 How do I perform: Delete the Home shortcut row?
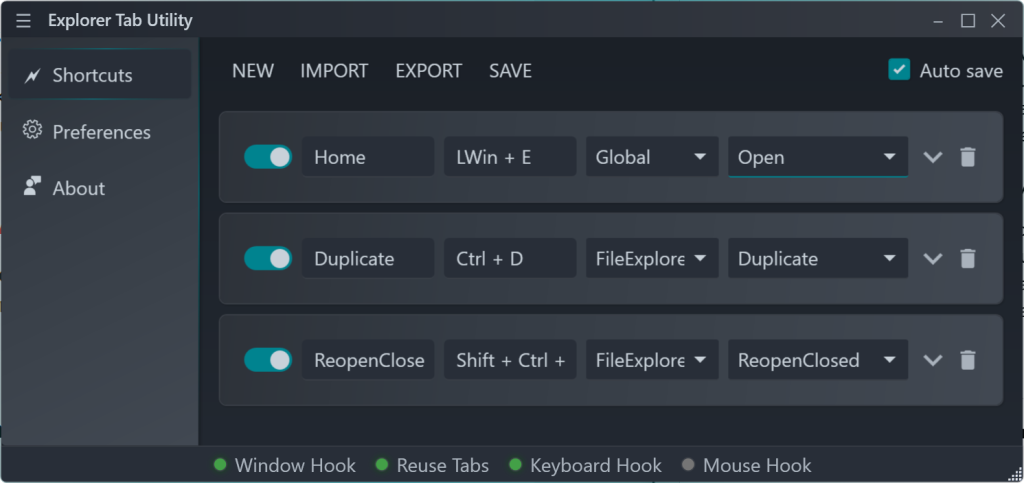(x=967, y=157)
